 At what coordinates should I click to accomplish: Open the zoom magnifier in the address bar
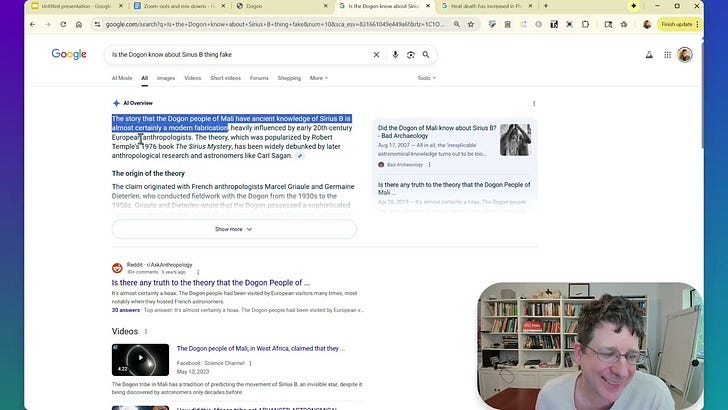(457, 24)
